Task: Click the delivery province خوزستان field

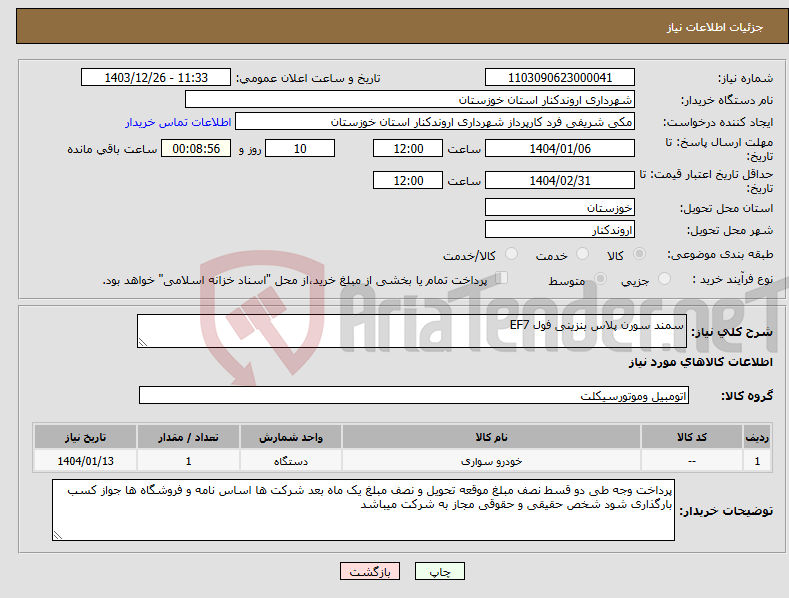Action: click(x=560, y=207)
